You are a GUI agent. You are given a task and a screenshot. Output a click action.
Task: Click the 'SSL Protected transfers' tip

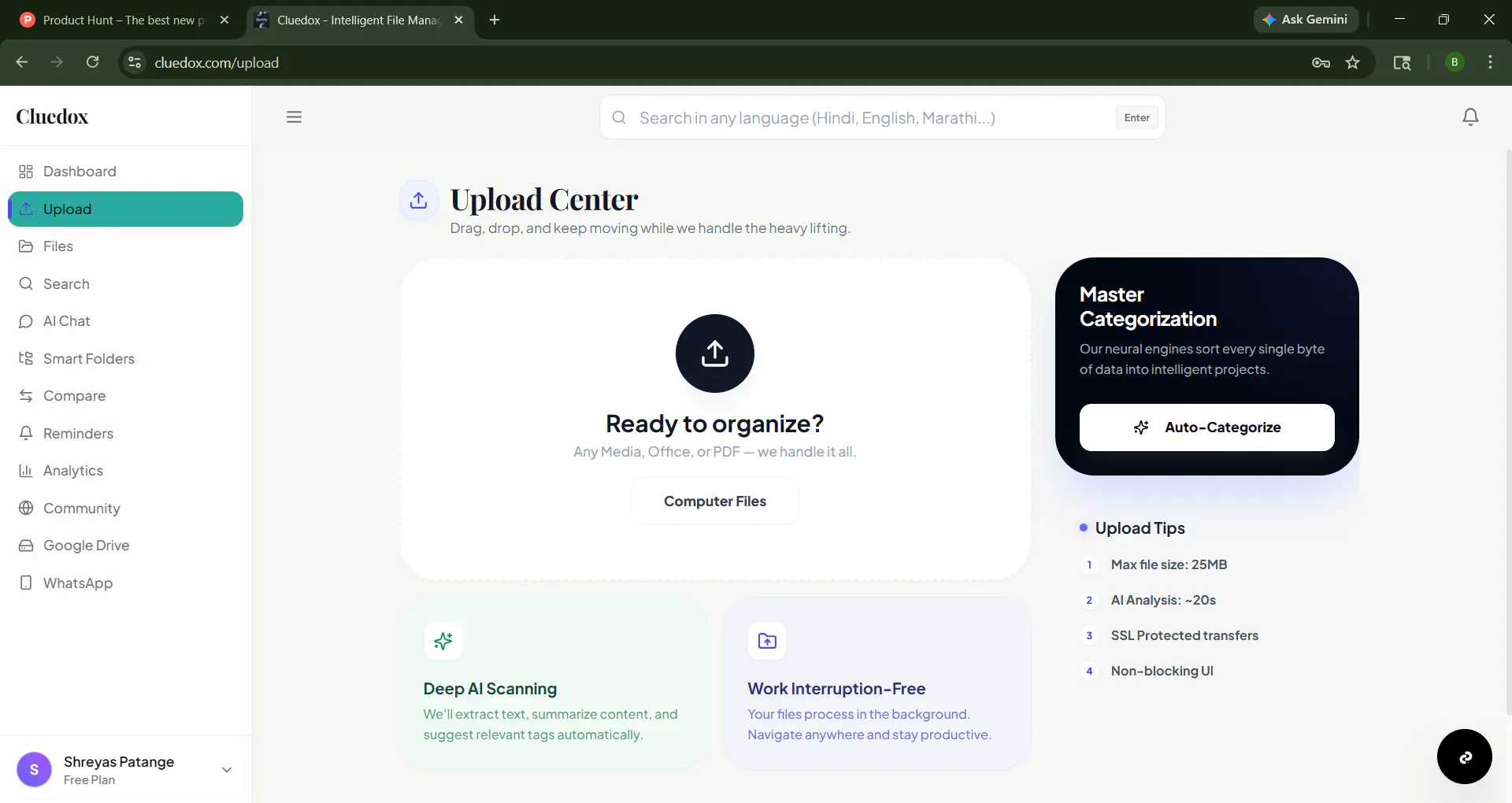click(x=1184, y=635)
